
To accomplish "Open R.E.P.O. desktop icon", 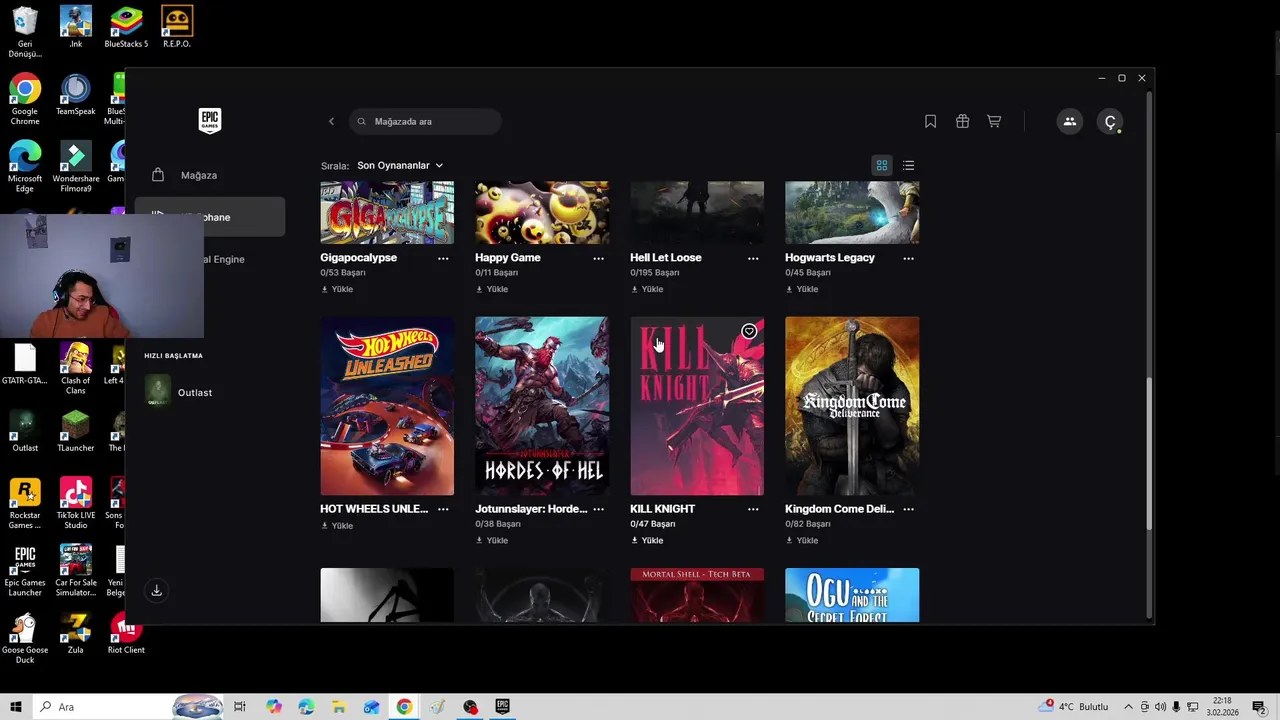I will point(177,28).
